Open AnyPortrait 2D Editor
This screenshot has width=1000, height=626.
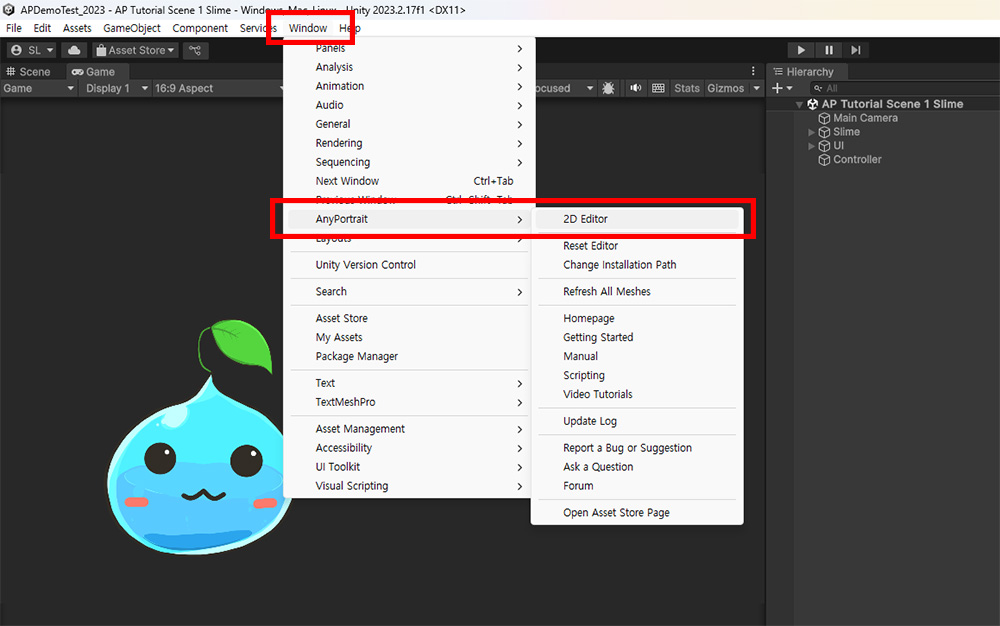[x=637, y=219]
